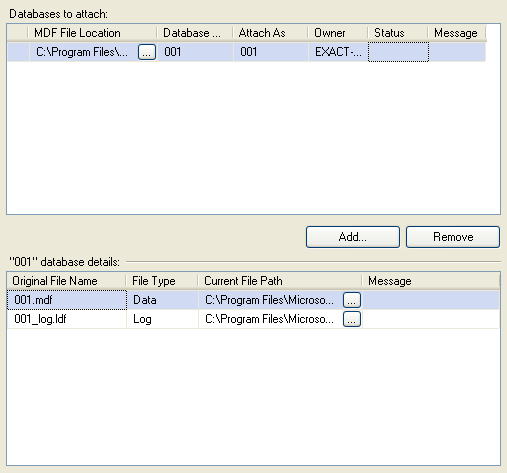Click the Add... button
Screen dimensions: 507x473
pyautogui.click(x=353, y=237)
